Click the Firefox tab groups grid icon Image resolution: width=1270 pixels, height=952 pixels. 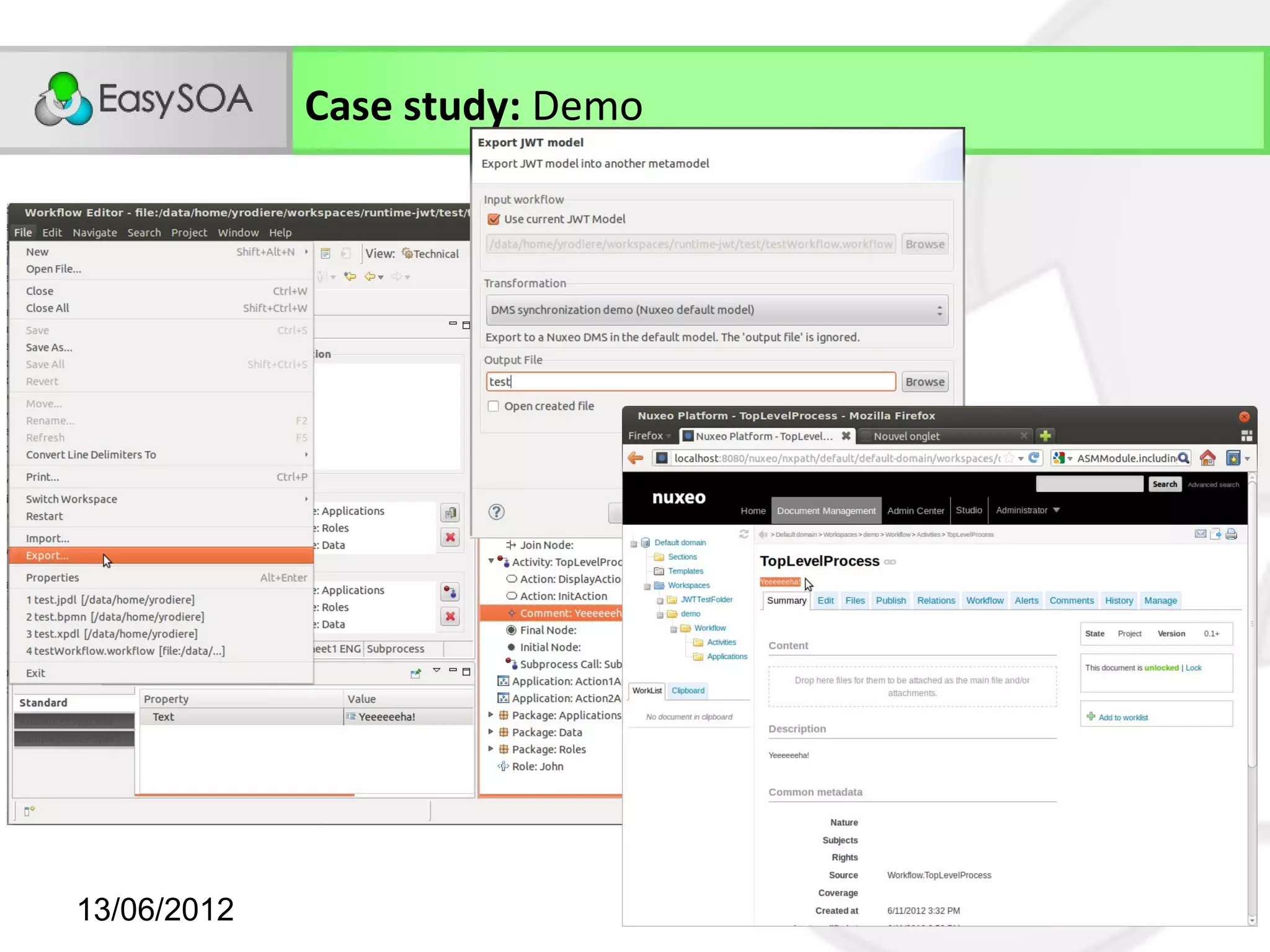(x=1246, y=436)
